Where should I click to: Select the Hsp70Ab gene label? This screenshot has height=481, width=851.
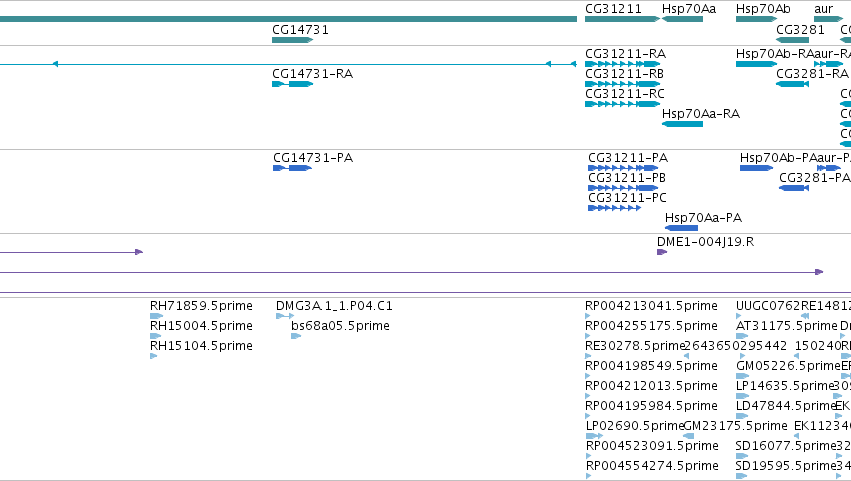[x=763, y=9]
